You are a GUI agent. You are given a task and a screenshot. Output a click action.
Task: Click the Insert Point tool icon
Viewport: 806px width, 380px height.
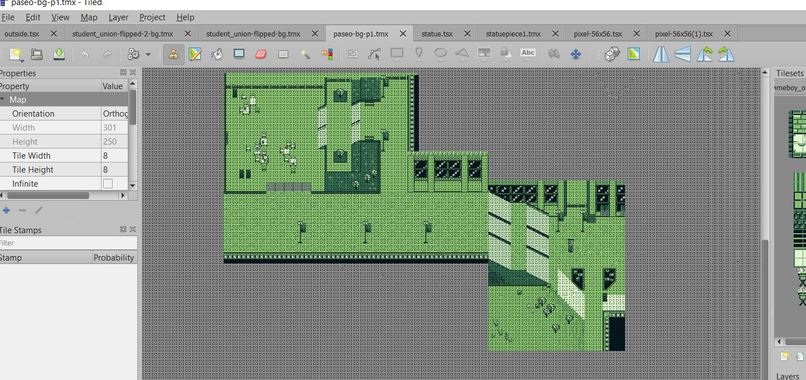tap(419, 53)
